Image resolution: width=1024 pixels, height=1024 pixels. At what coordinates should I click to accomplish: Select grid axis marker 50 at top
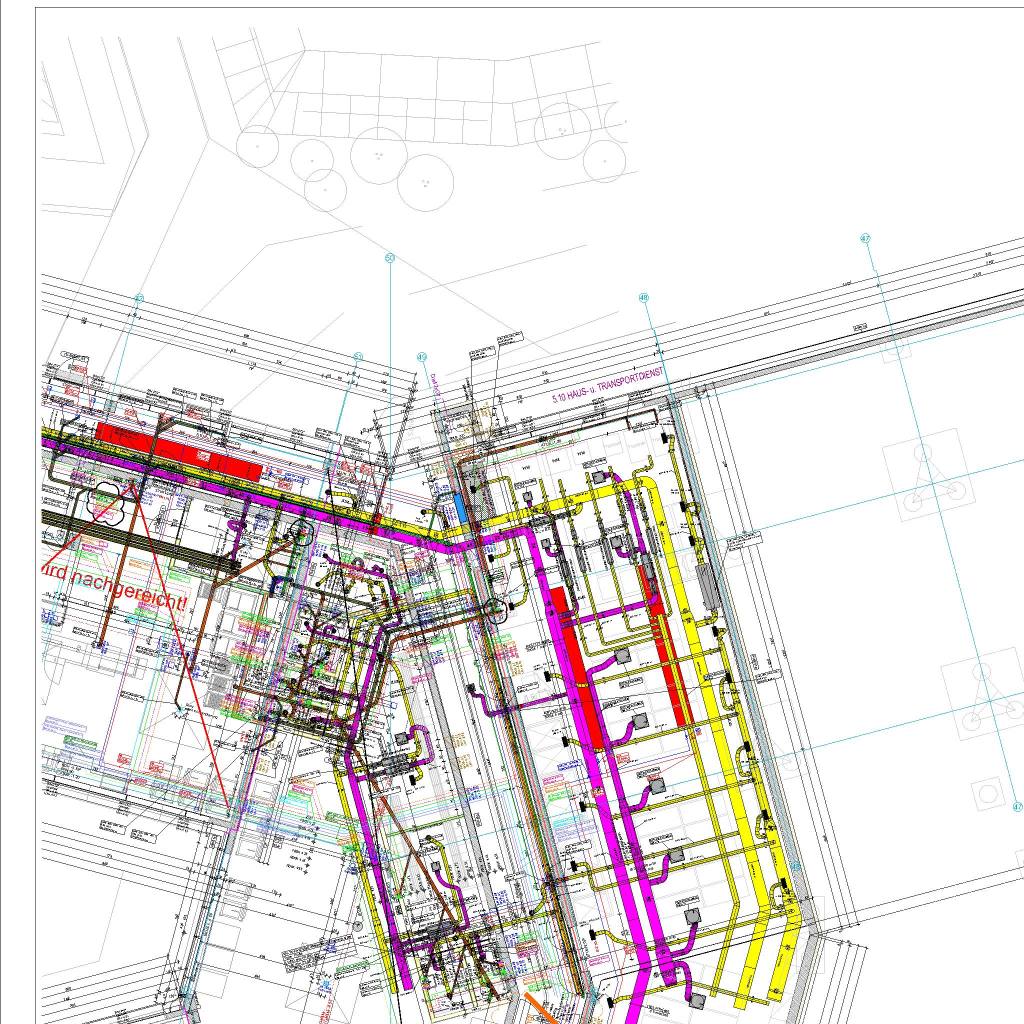[390, 258]
